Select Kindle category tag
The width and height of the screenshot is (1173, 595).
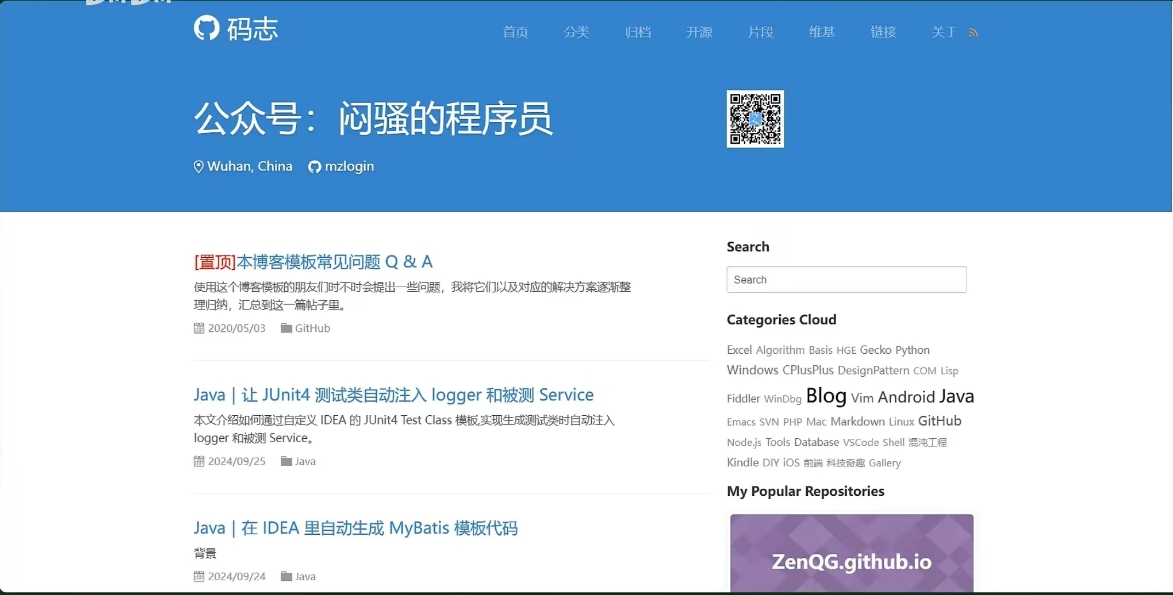tap(743, 463)
